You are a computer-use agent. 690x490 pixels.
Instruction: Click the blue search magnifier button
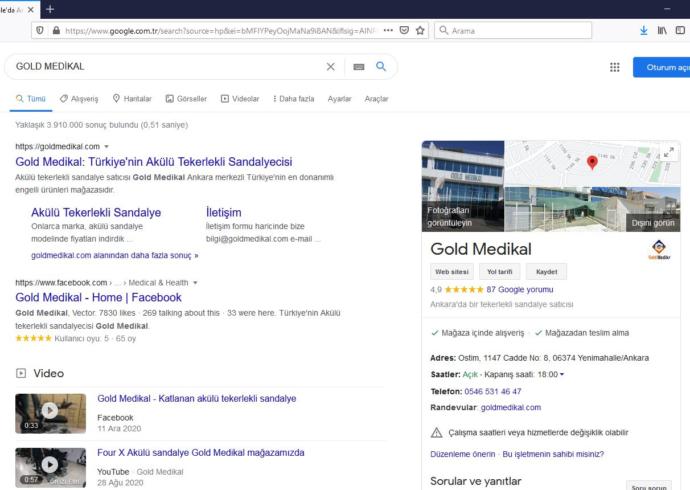[381, 66]
